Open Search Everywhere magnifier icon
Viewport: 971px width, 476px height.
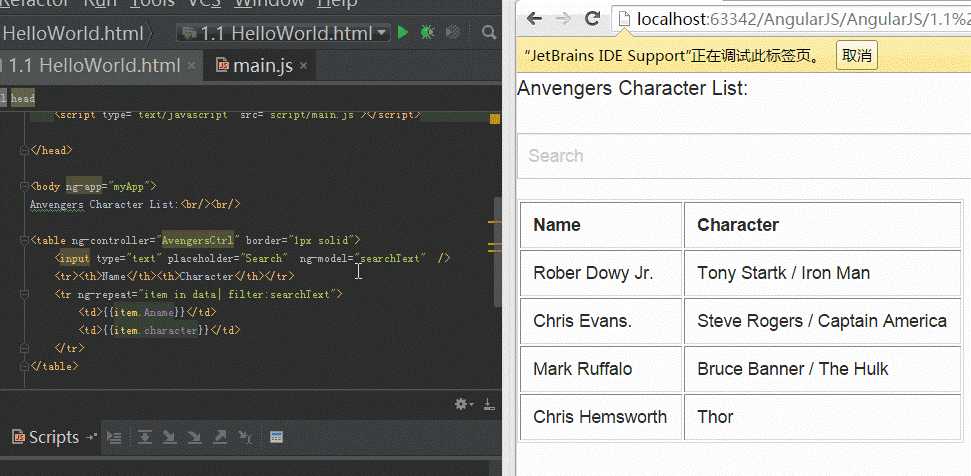pyautogui.click(x=489, y=32)
